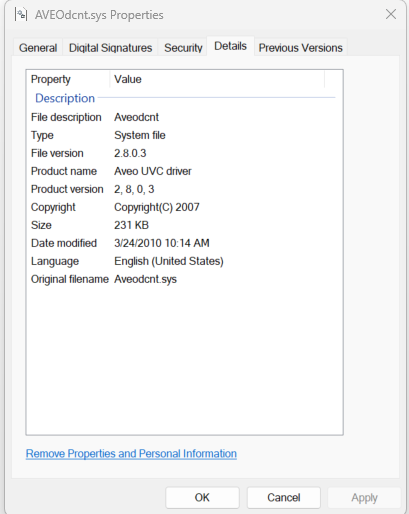
Task: Select the File description property label
Action: (66, 117)
